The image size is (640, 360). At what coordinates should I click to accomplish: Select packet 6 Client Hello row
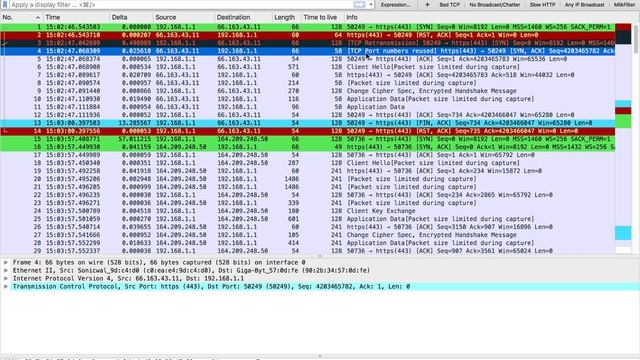[x=307, y=67]
